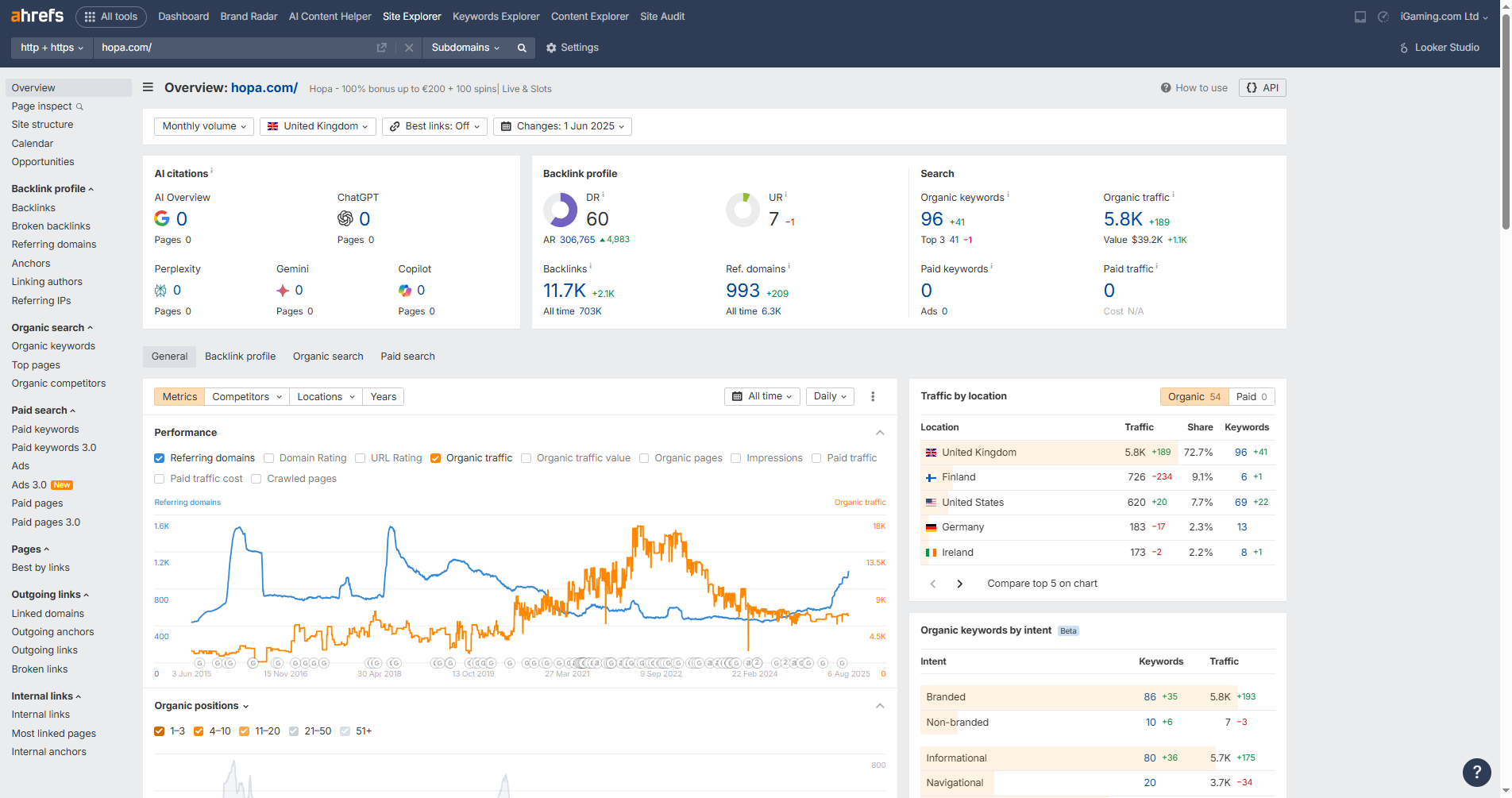
Task: Open hopa.com in new tab icon
Action: tap(381, 48)
